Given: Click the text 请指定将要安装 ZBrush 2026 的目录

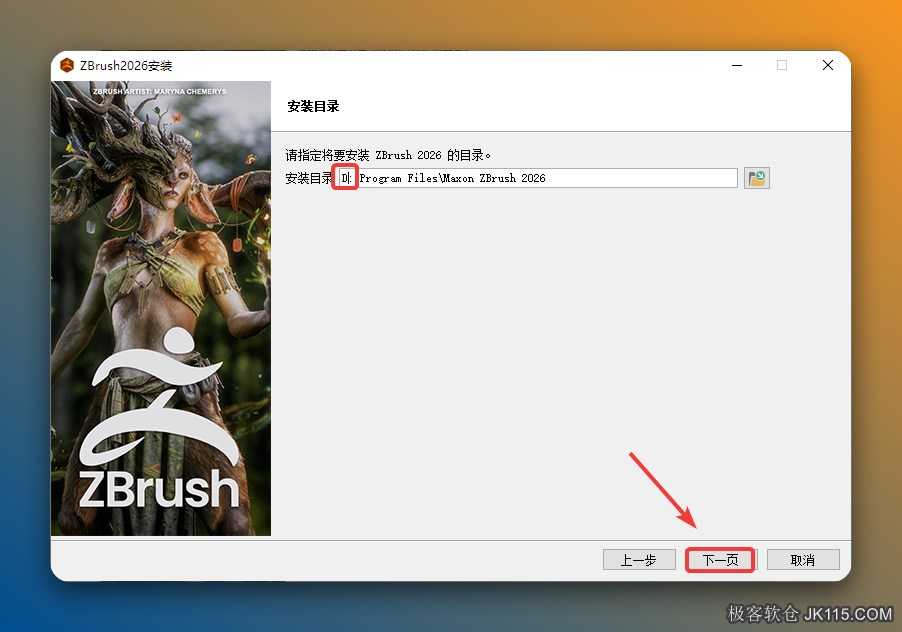Looking at the screenshot, I should point(388,155).
